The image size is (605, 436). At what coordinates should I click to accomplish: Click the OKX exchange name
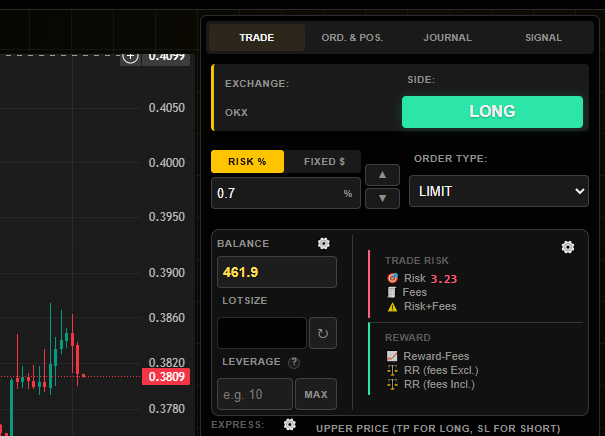click(x=237, y=113)
